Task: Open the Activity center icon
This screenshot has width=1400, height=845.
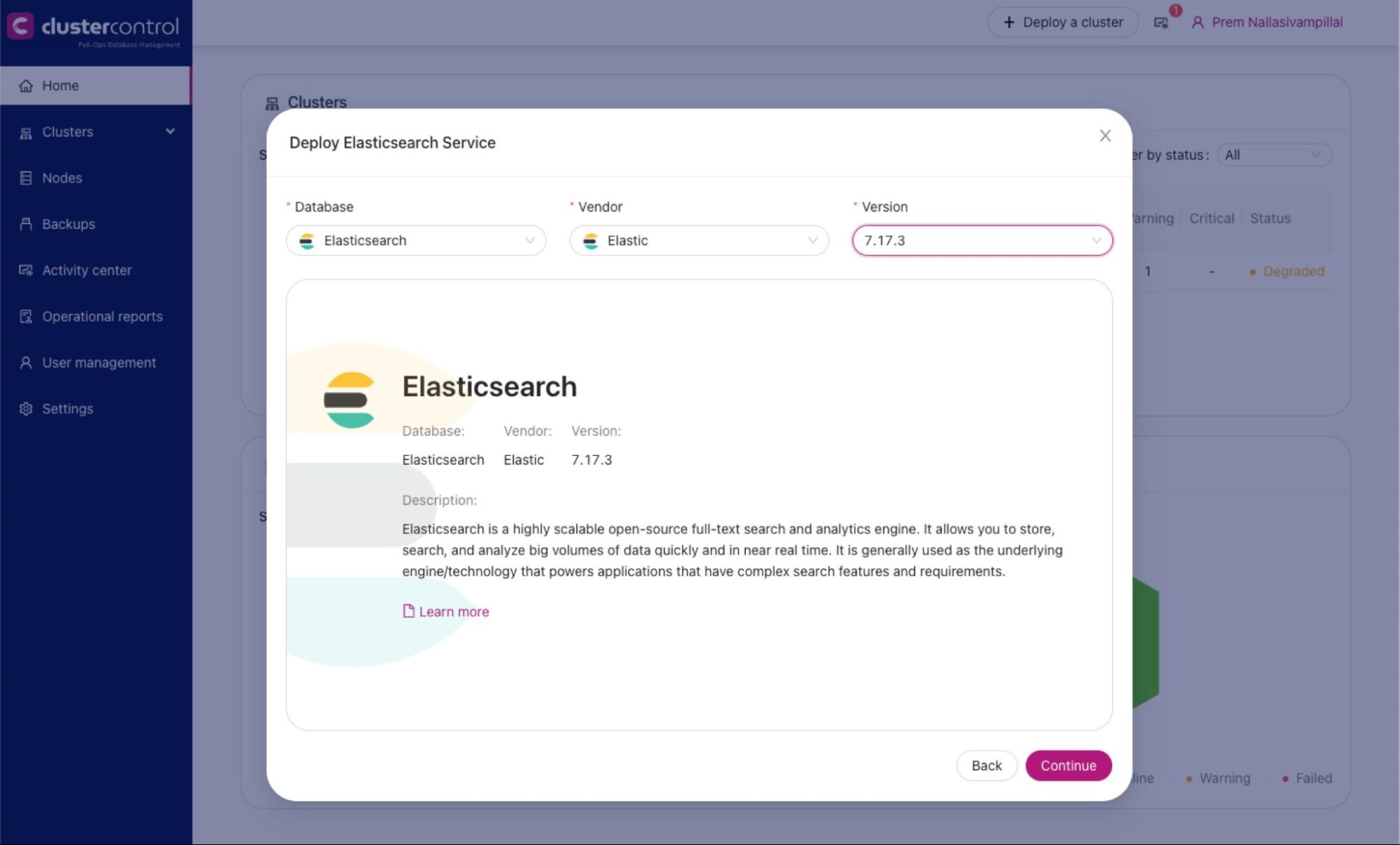Action: coord(25,270)
